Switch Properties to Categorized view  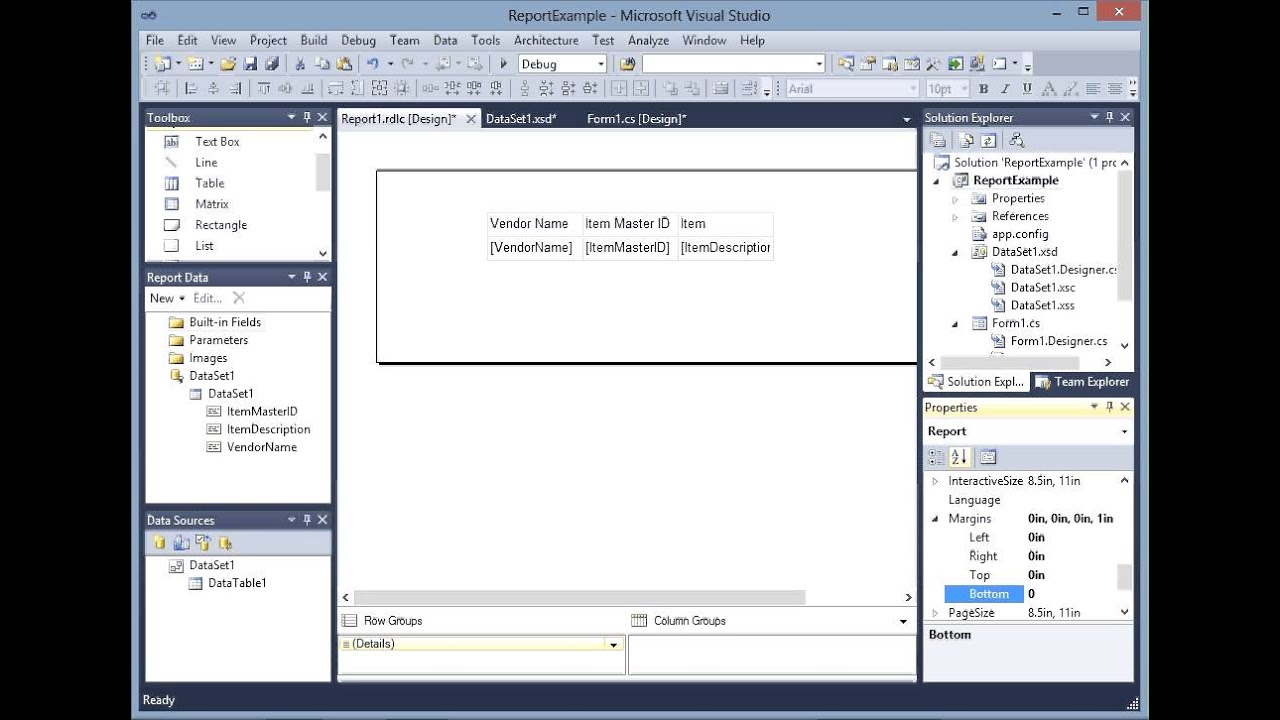pyautogui.click(x=936, y=457)
